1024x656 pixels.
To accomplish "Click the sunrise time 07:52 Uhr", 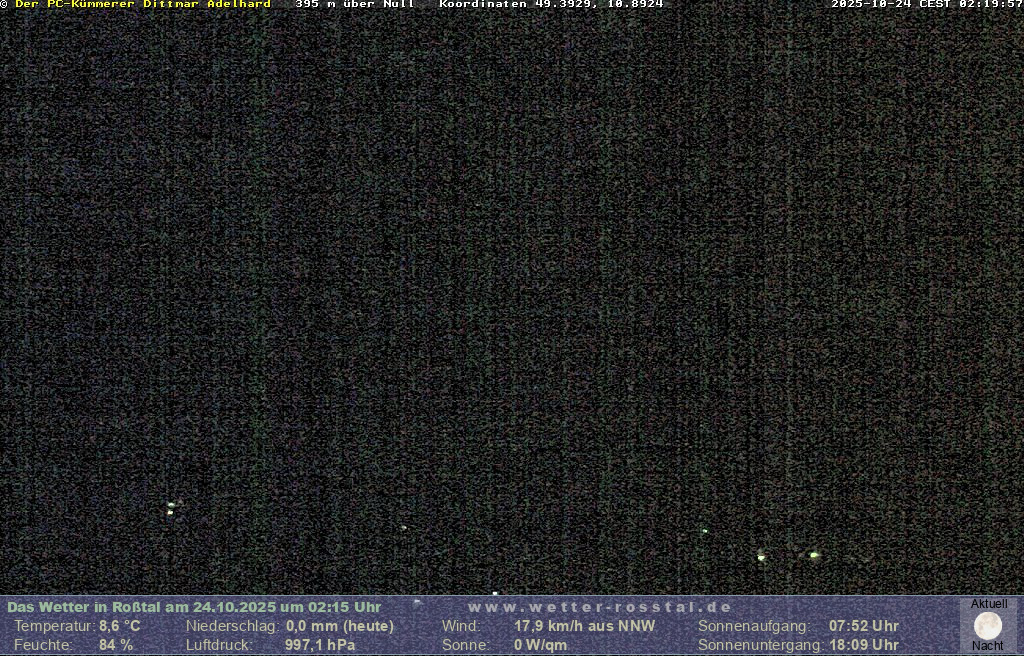I will tap(863, 626).
